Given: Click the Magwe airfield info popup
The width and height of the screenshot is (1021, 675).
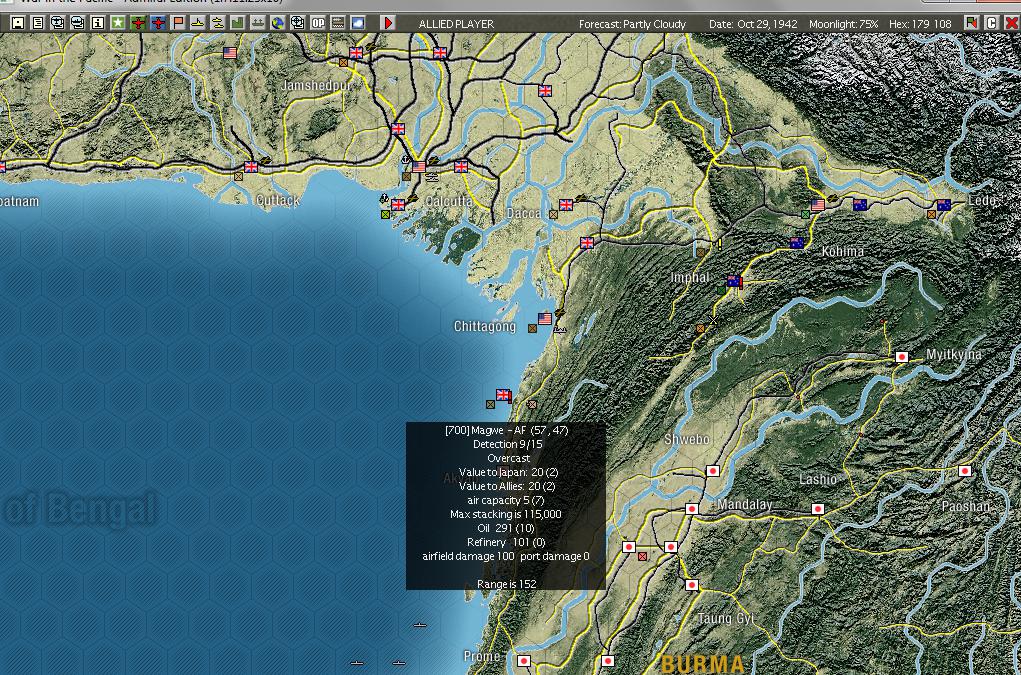Looking at the screenshot, I should (x=505, y=505).
